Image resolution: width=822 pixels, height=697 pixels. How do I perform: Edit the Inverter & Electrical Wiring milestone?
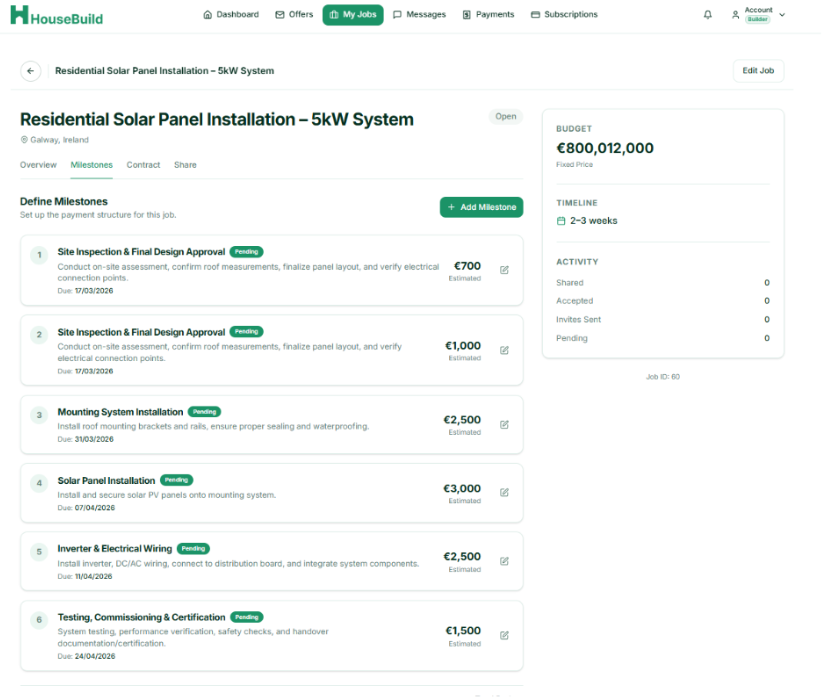pyautogui.click(x=504, y=561)
